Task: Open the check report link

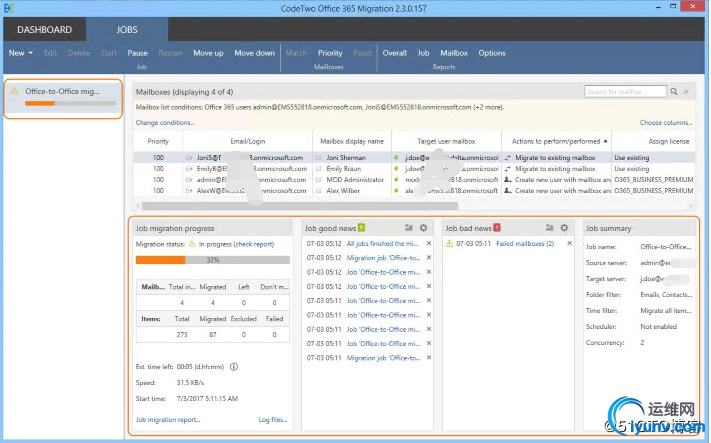Action: coord(254,244)
